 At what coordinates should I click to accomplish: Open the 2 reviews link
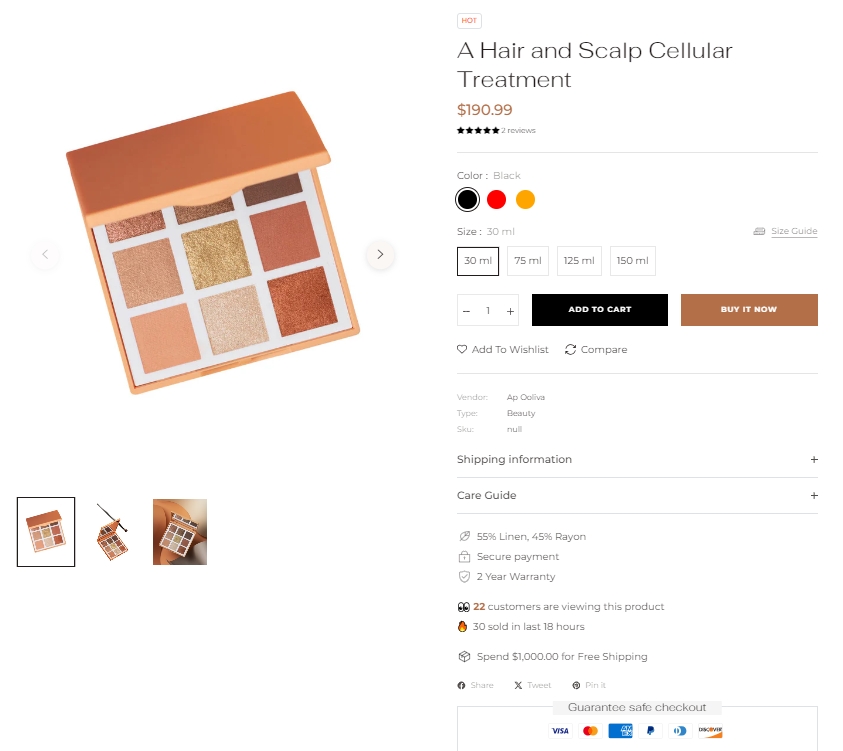pos(518,131)
